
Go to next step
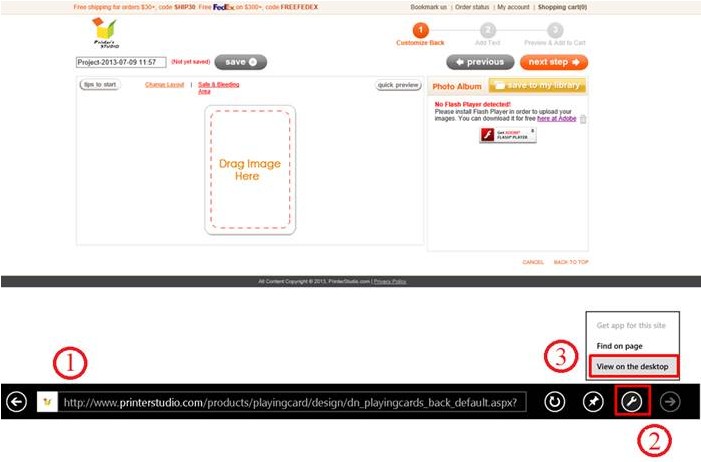click(x=554, y=62)
